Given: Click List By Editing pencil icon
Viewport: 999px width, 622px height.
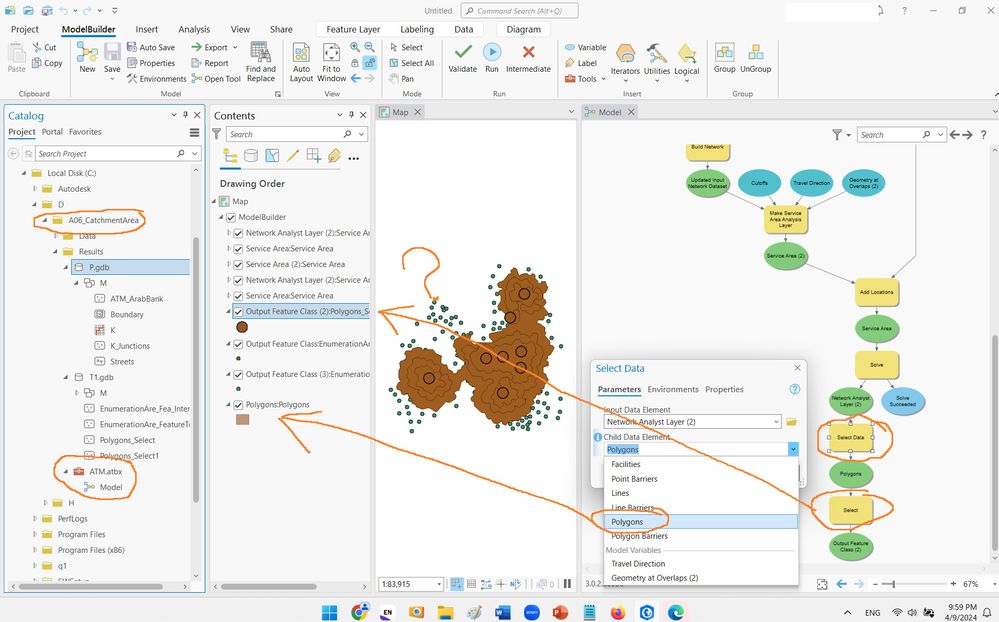Looking at the screenshot, I should (292, 156).
